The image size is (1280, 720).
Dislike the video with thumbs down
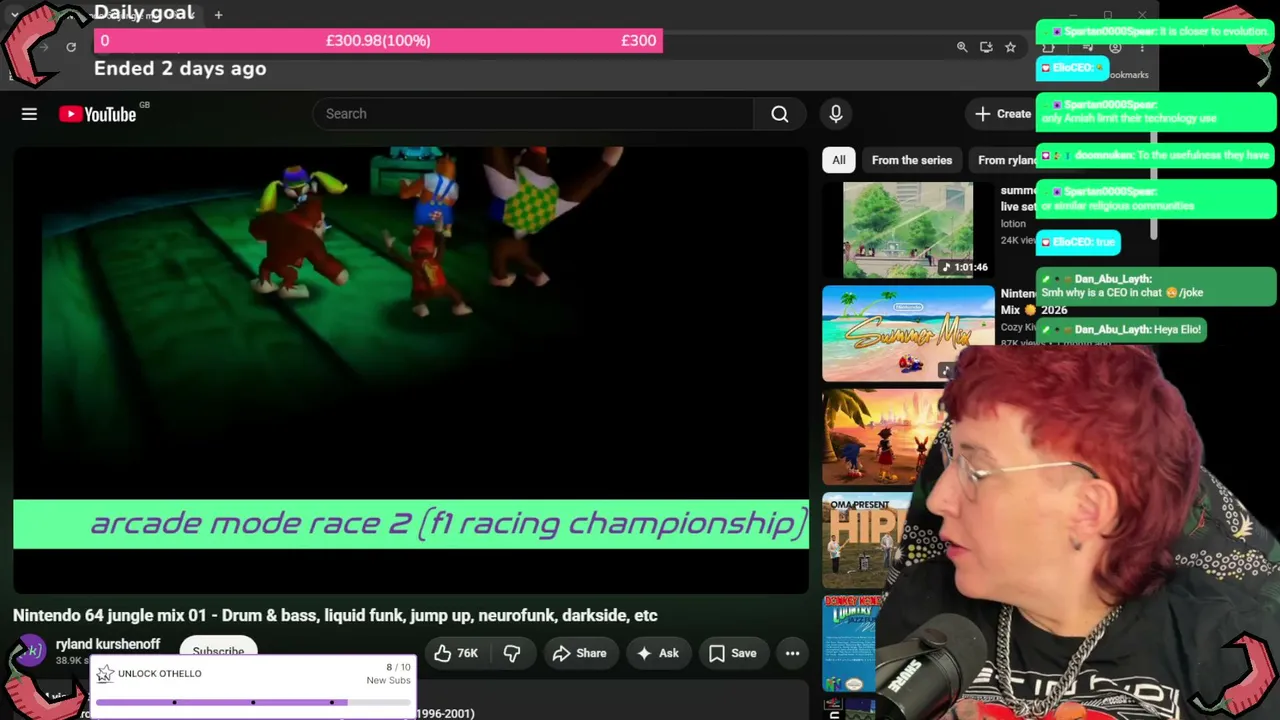coord(512,653)
